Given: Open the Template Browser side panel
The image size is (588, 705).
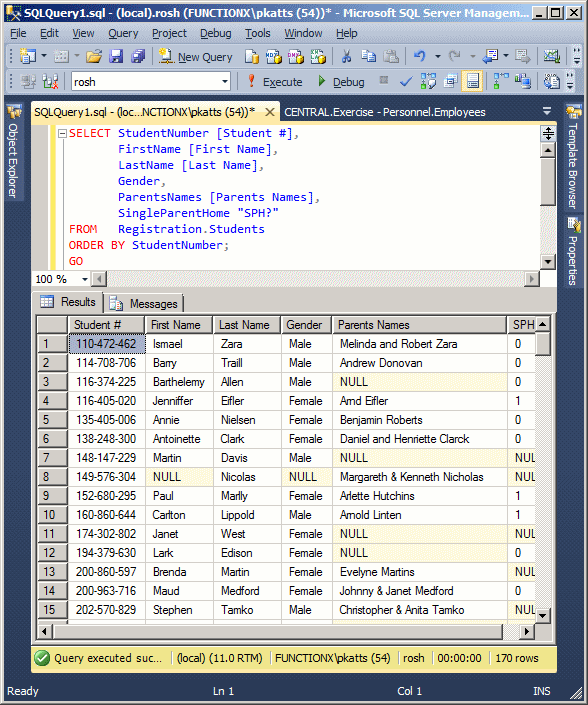Looking at the screenshot, I should [x=573, y=157].
